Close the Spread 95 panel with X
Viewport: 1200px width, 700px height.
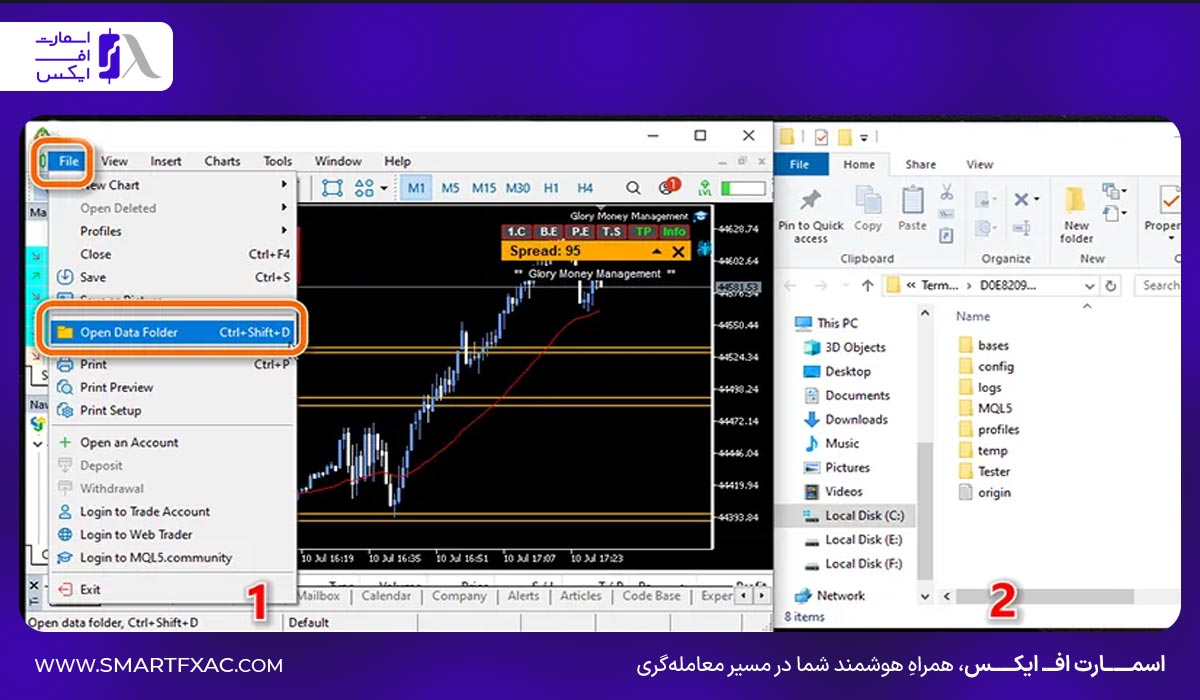(x=679, y=252)
